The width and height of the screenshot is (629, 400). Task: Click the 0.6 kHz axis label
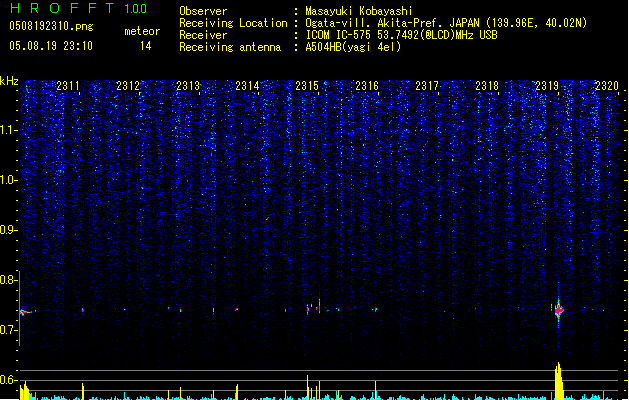(8, 380)
